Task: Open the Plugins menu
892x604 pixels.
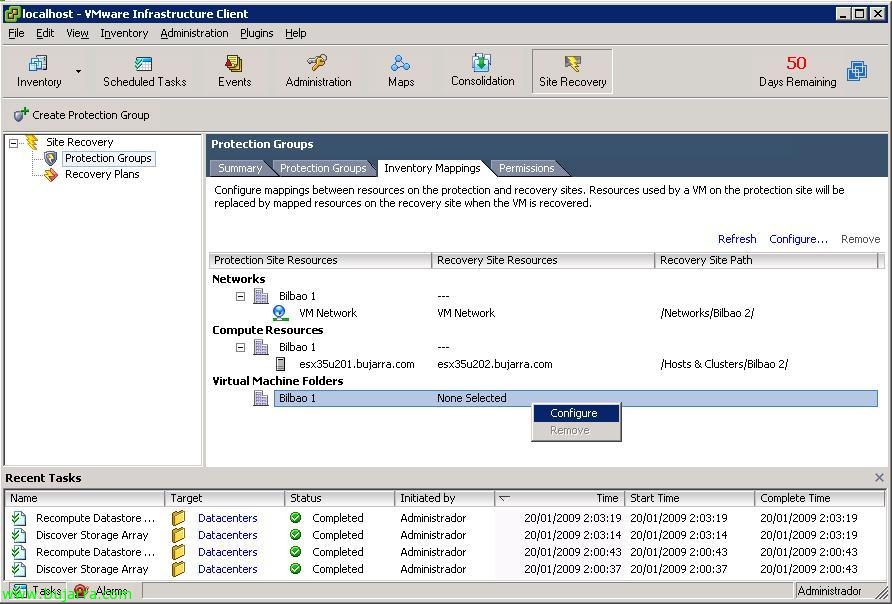Action: [257, 33]
